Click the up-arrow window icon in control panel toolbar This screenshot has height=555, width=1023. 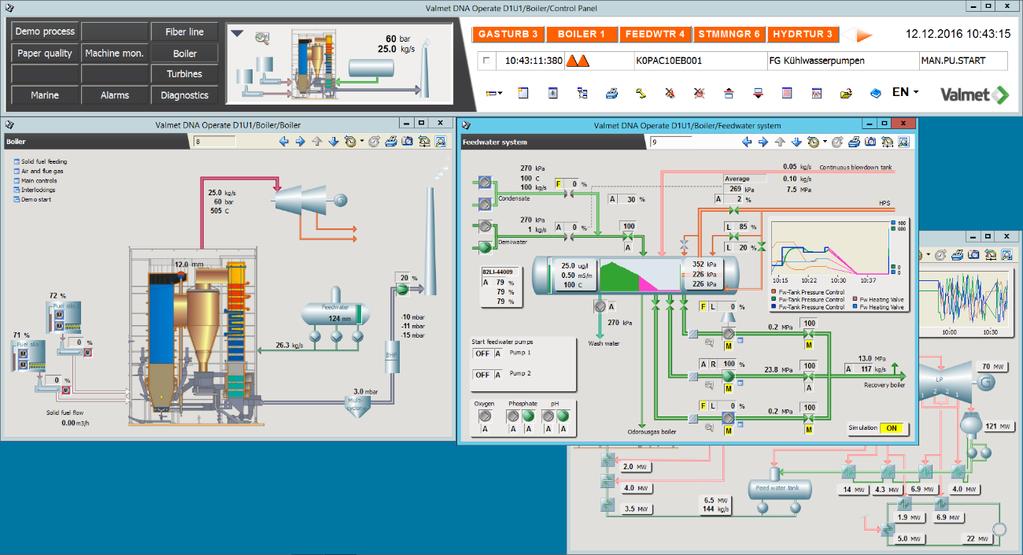(729, 93)
